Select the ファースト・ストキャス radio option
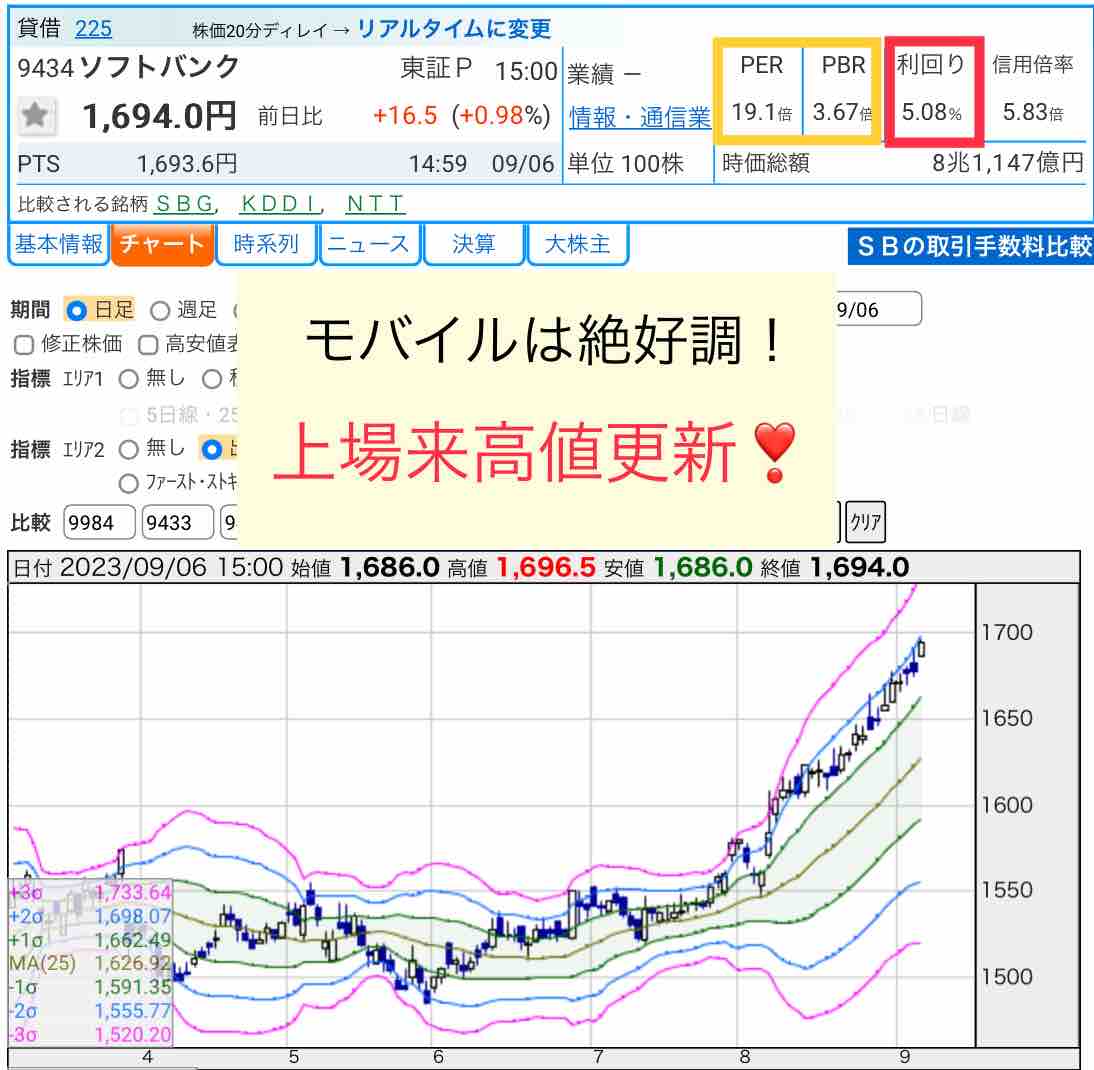Viewport: 1094px width, 1070px height. coord(128,483)
